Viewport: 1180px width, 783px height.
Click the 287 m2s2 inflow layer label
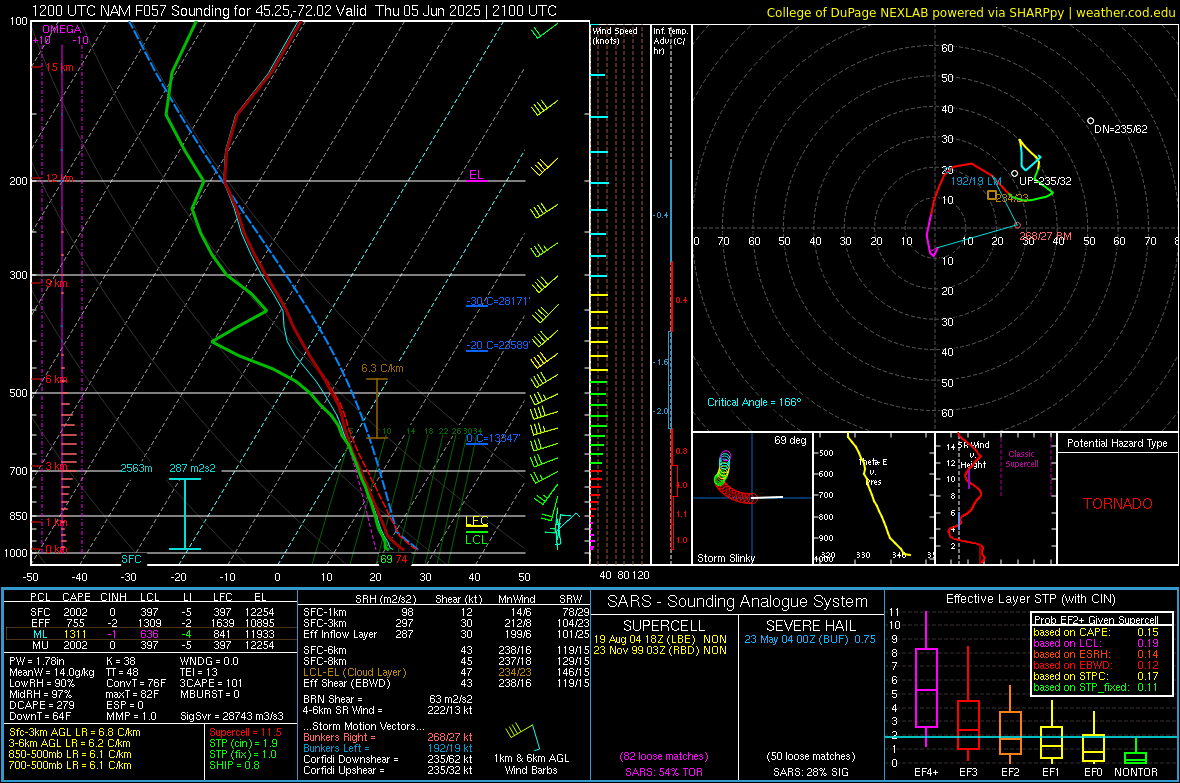(192, 468)
